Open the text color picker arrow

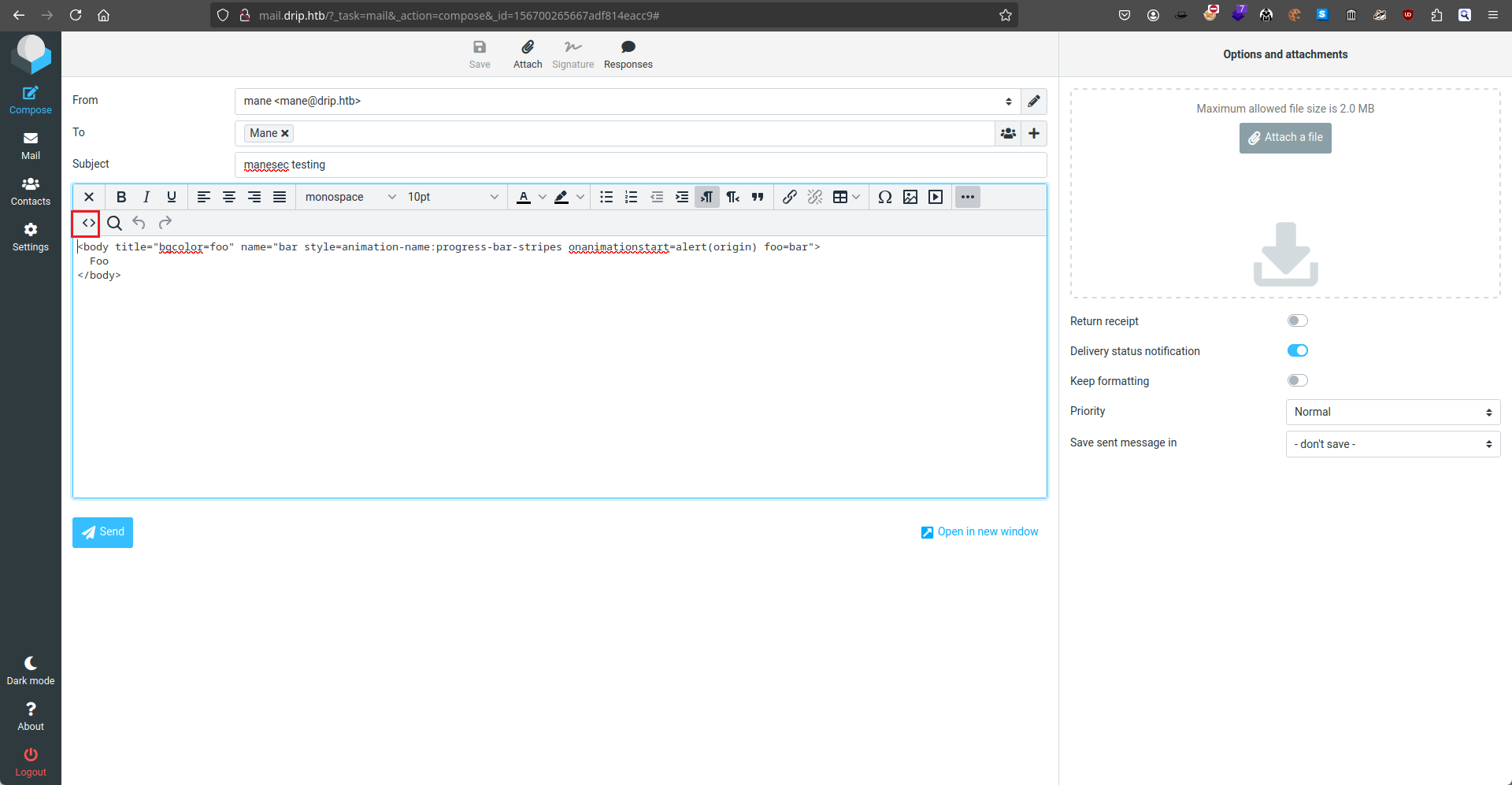542,197
